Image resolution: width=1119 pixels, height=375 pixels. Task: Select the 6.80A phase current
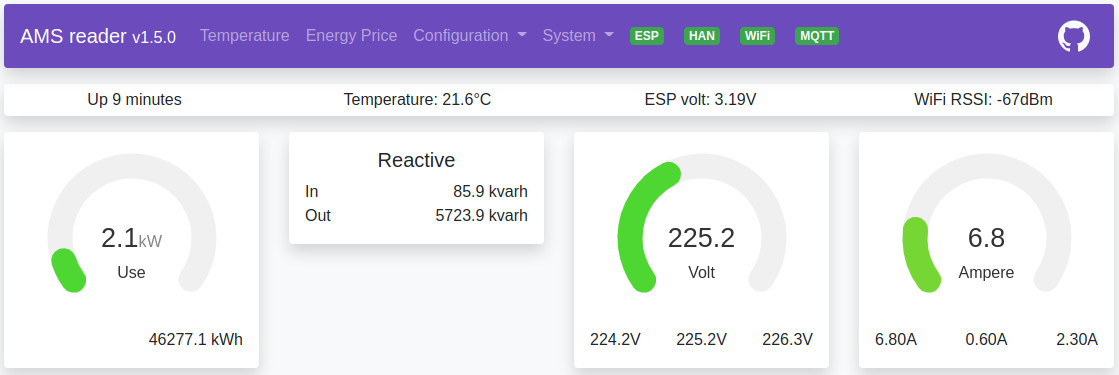[x=896, y=339]
